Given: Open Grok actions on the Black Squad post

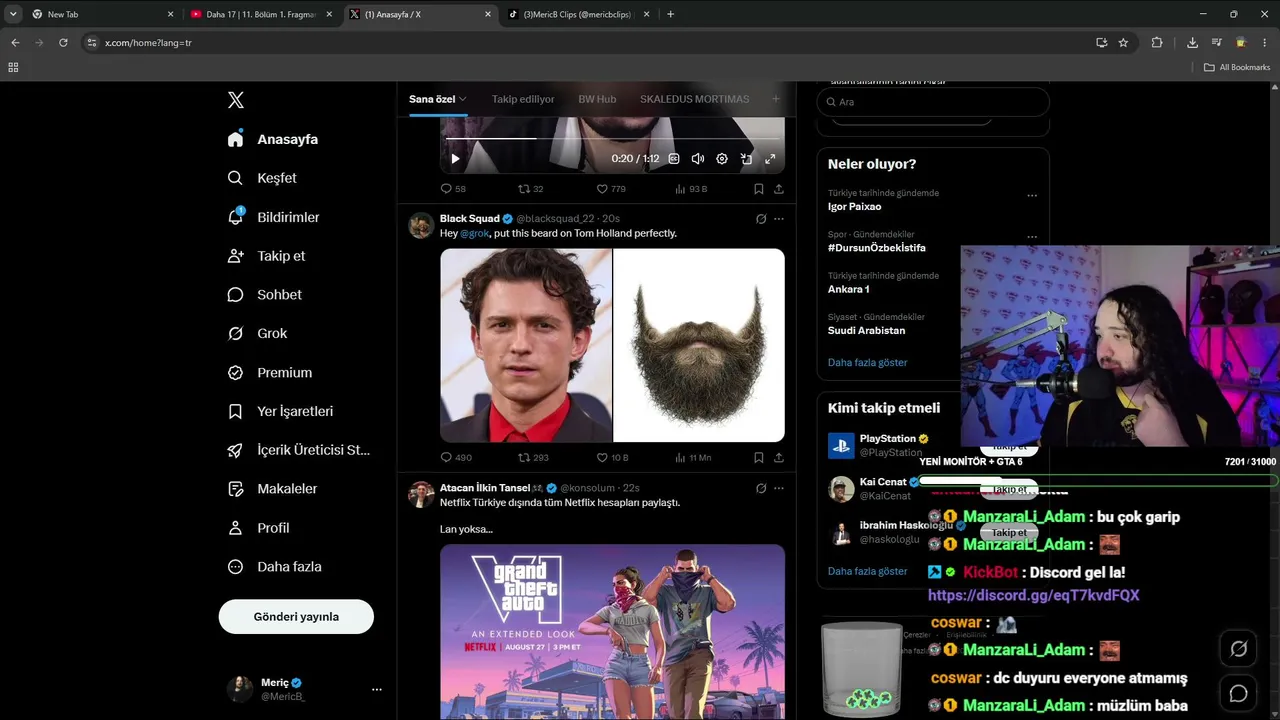Looking at the screenshot, I should pyautogui.click(x=761, y=219).
